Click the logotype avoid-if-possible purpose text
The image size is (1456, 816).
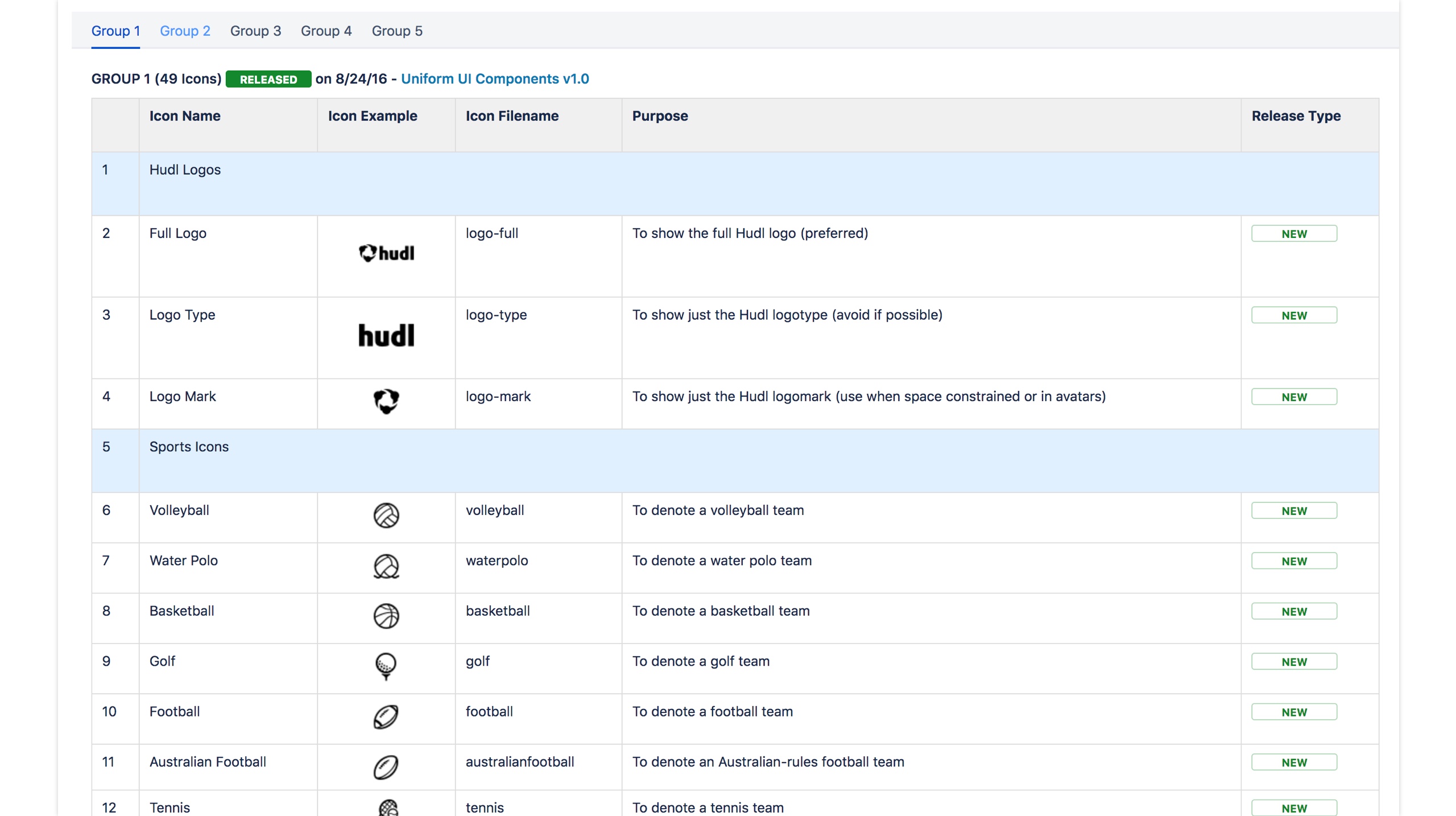tap(787, 315)
